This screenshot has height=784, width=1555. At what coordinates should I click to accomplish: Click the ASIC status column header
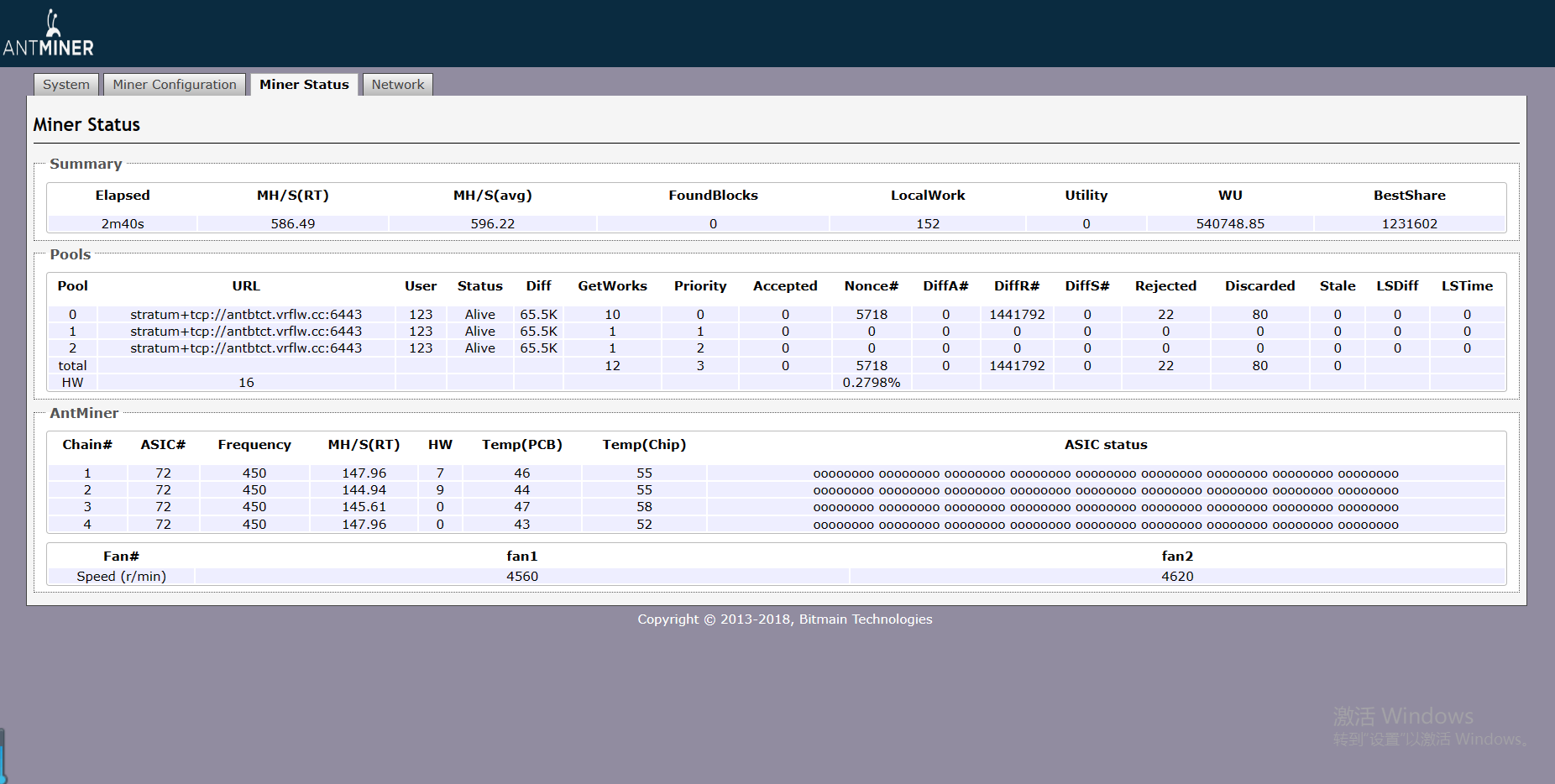pyautogui.click(x=1106, y=445)
